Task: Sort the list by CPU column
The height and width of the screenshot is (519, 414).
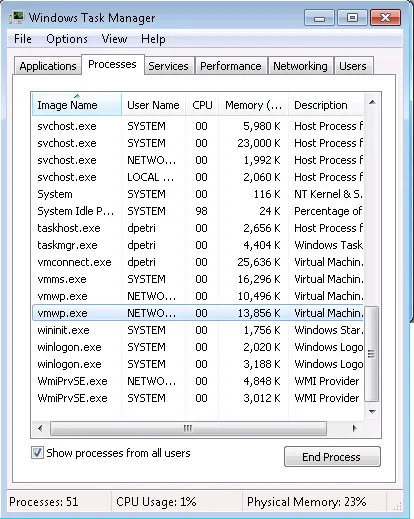Action: pos(202,105)
